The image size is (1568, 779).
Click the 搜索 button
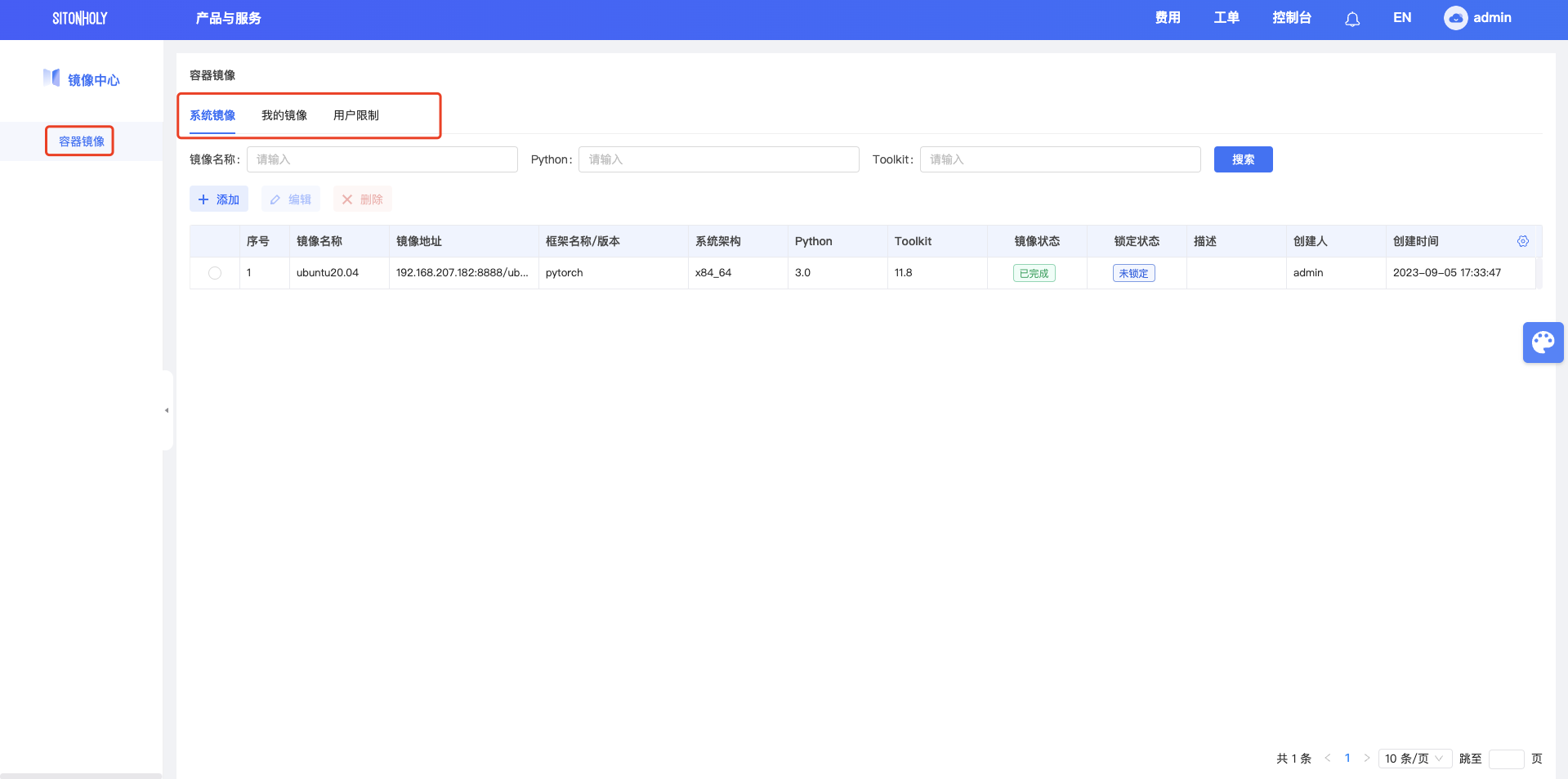1243,159
